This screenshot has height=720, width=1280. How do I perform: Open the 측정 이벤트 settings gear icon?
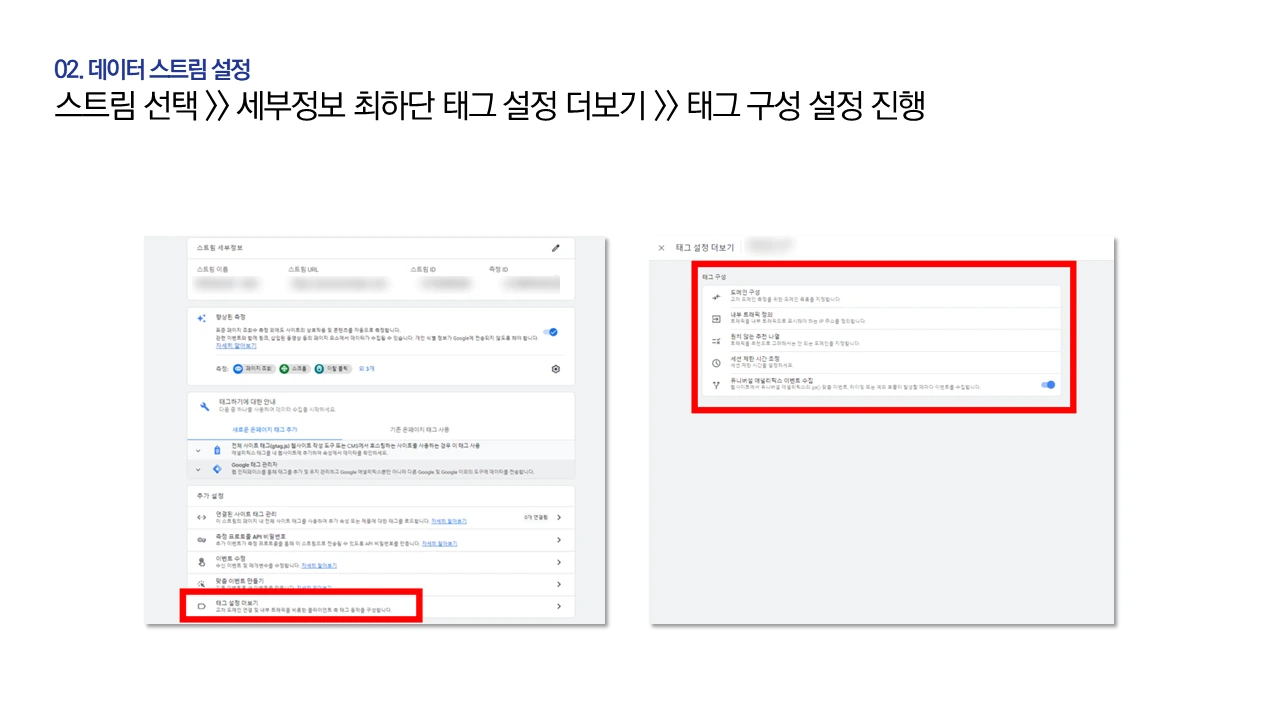[555, 369]
